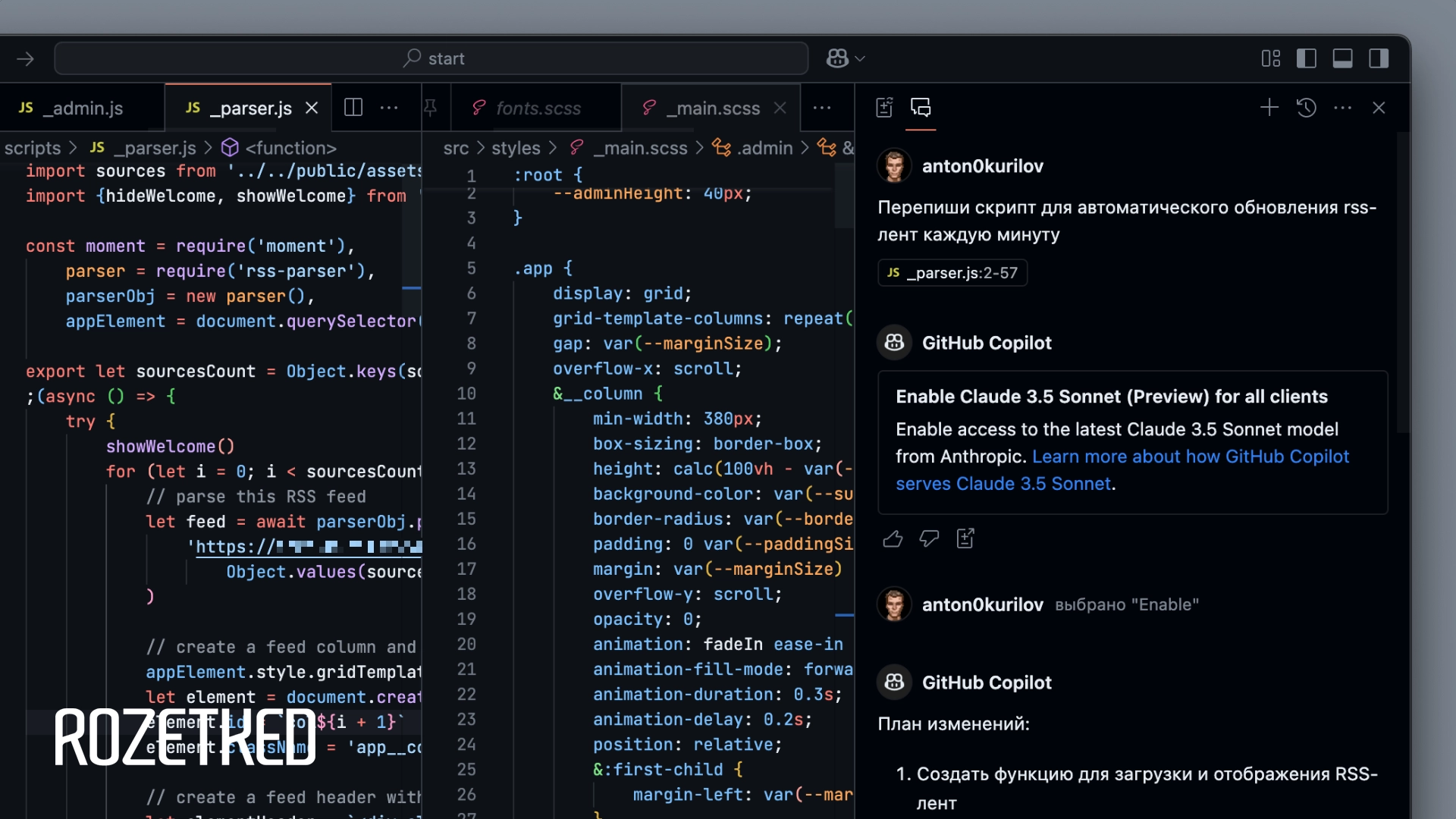Click antonOkurilov avatar on first message

coord(894,166)
